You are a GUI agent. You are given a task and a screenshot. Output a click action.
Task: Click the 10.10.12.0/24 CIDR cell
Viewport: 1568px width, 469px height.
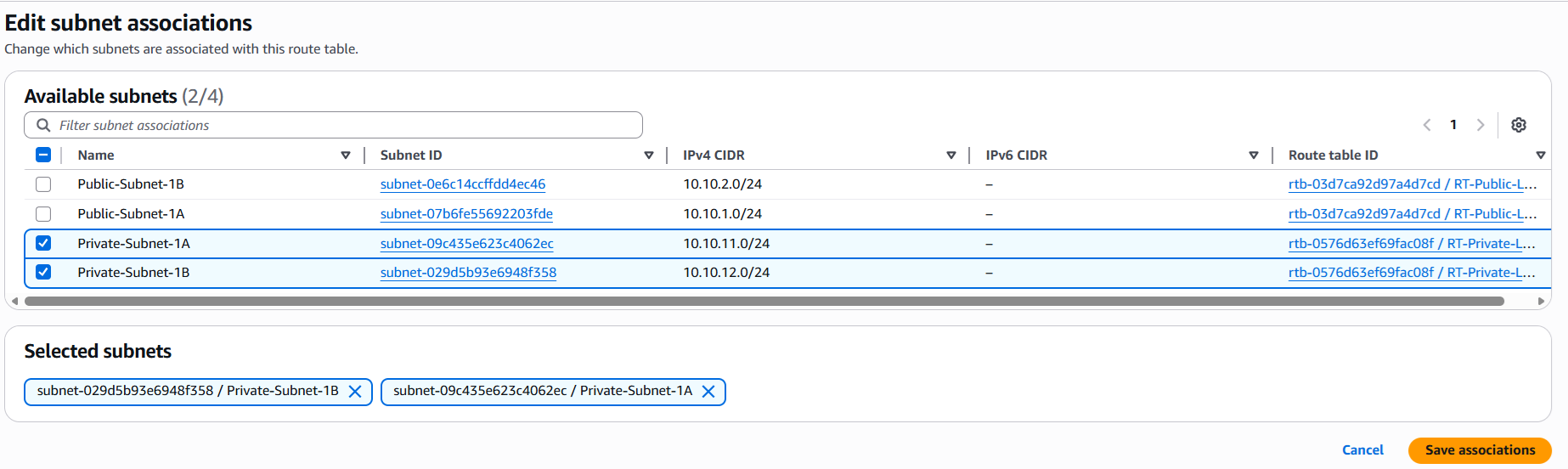726,273
